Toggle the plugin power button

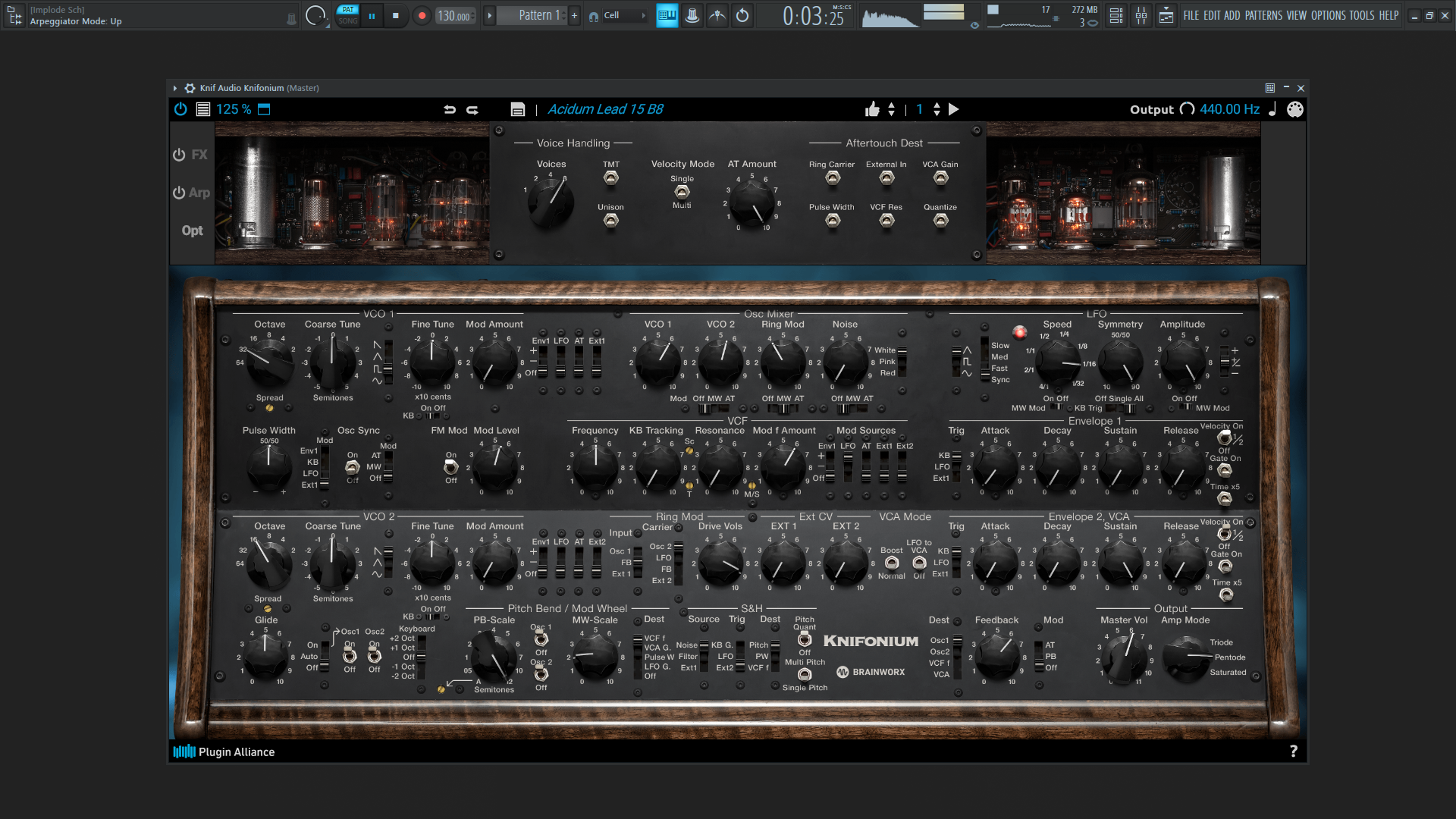[x=180, y=109]
